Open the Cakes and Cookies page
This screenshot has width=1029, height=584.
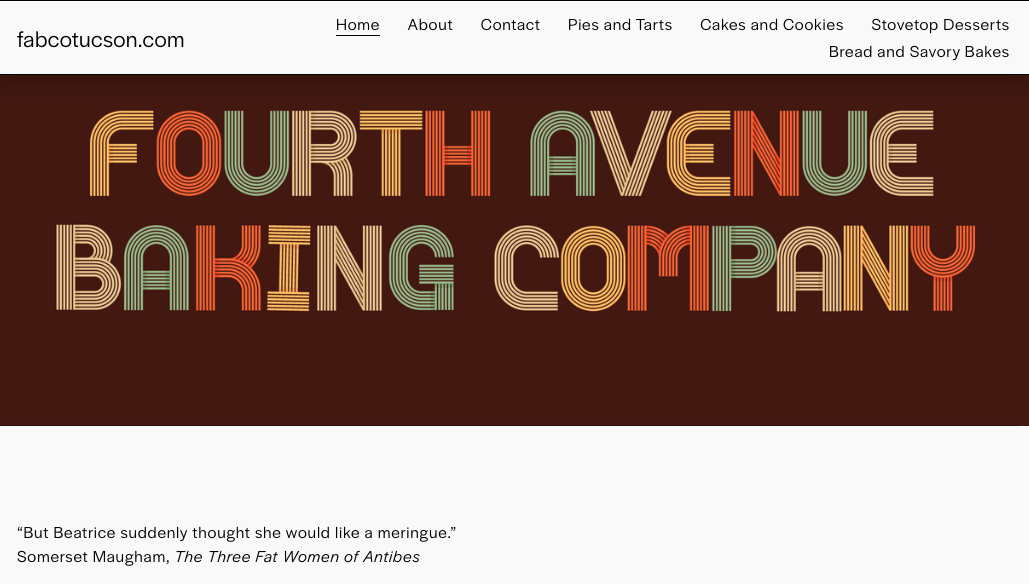tap(771, 25)
